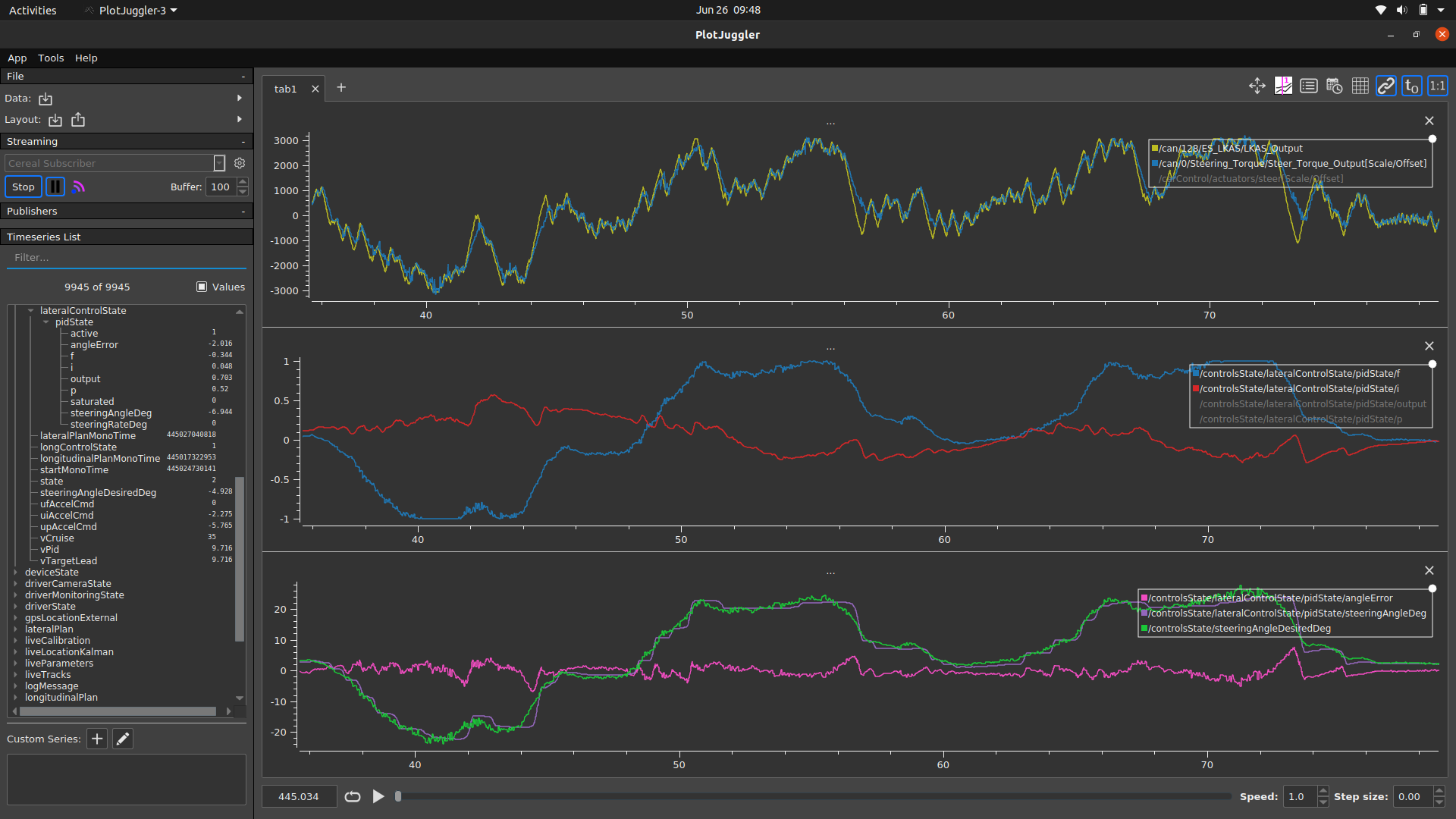Edit custom series with pencil icon
The image size is (1456, 819).
(x=123, y=739)
